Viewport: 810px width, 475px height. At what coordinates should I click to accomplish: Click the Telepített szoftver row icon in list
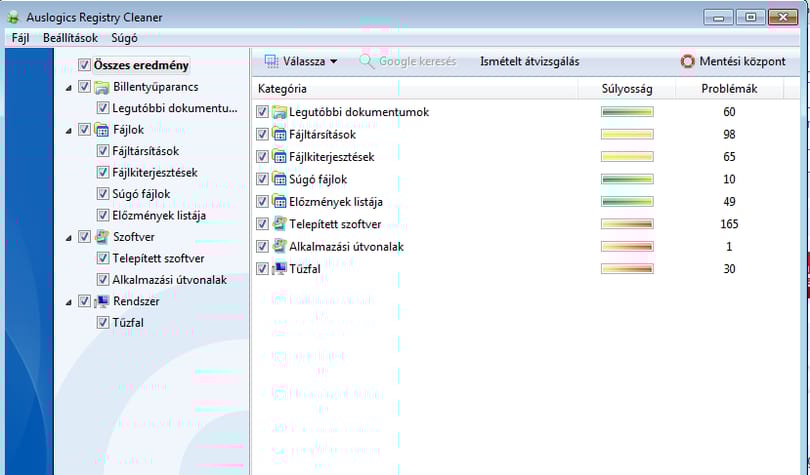tap(279, 224)
